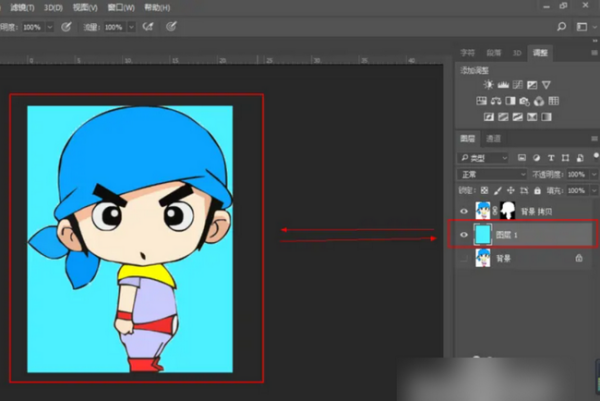600x401 pixels.
Task: Open the brush opacity dropdown arrow
Action: tap(50, 27)
